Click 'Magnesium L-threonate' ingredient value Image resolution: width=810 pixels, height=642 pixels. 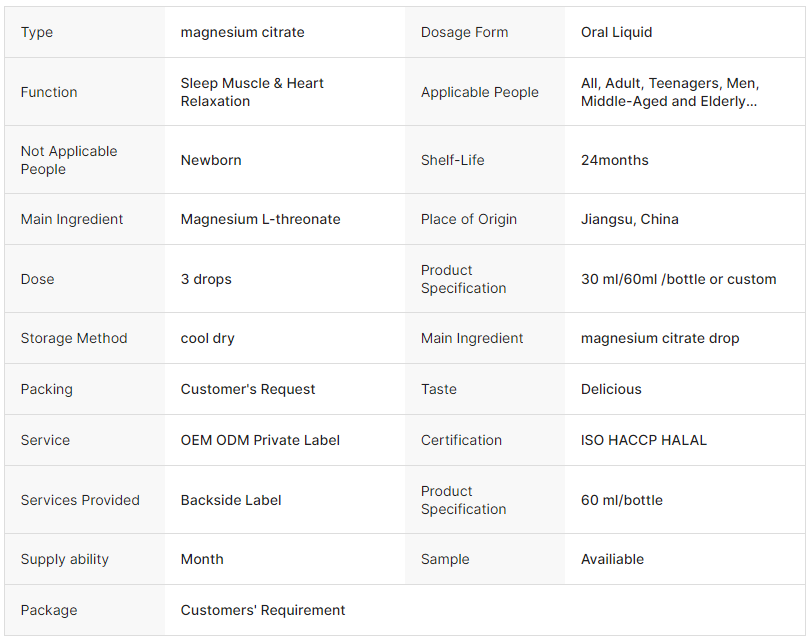pyautogui.click(x=260, y=219)
